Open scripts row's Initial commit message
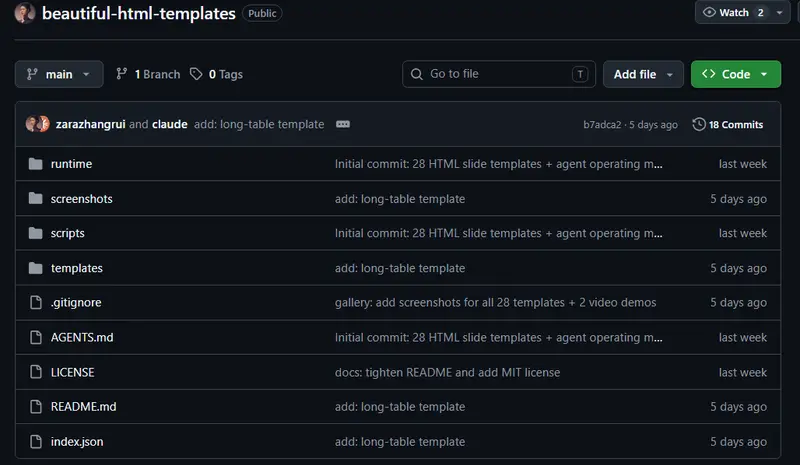Screen dimensions: 800x465 (498, 233)
